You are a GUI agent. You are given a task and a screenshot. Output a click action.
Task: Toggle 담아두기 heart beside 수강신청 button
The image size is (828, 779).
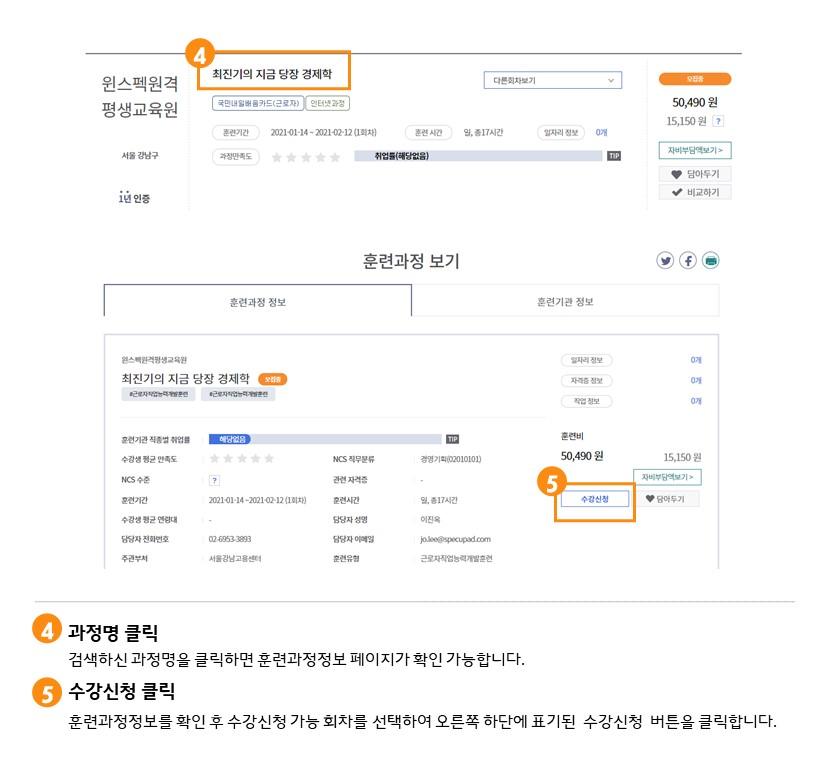pyautogui.click(x=668, y=498)
